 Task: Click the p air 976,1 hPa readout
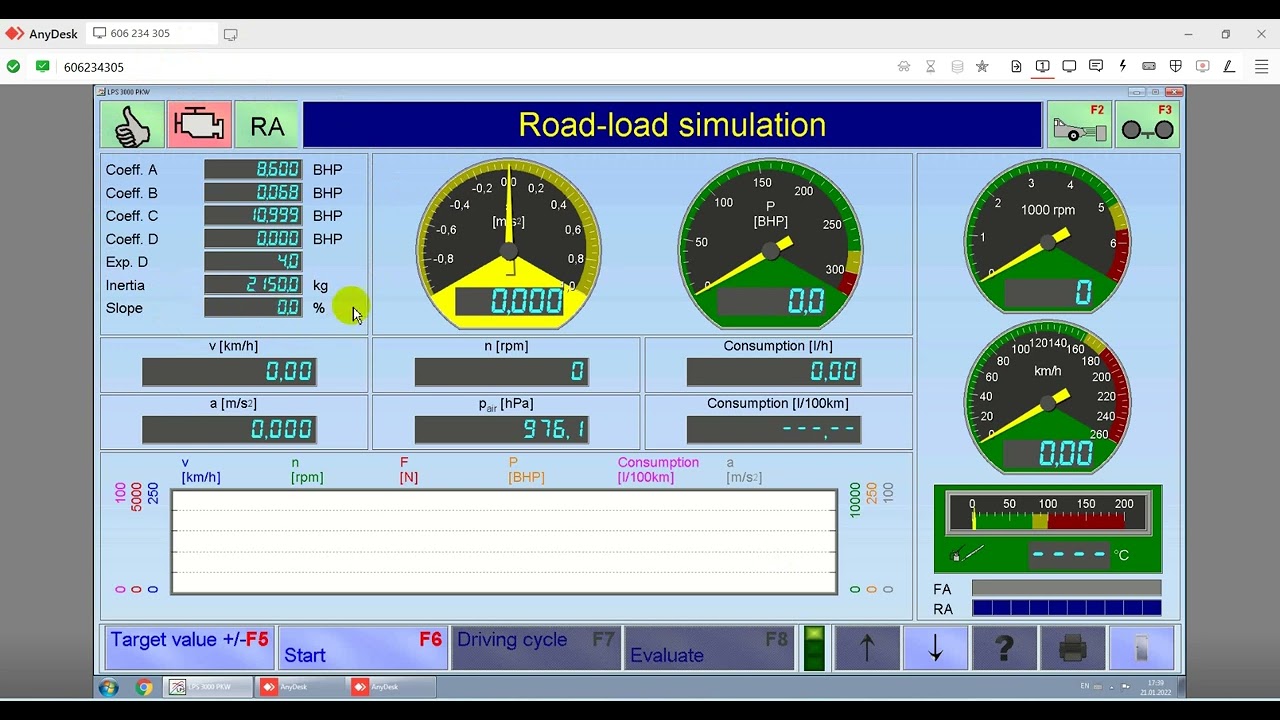point(501,429)
